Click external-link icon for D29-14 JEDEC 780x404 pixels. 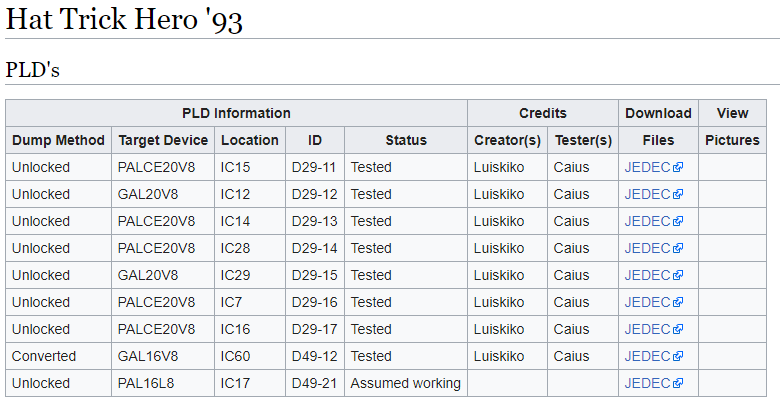coord(678,248)
